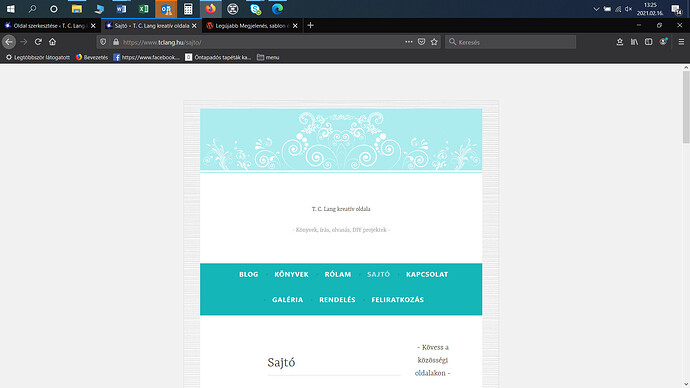Open the taskbar search magnifier
The height and width of the screenshot is (388, 690).
point(32,9)
